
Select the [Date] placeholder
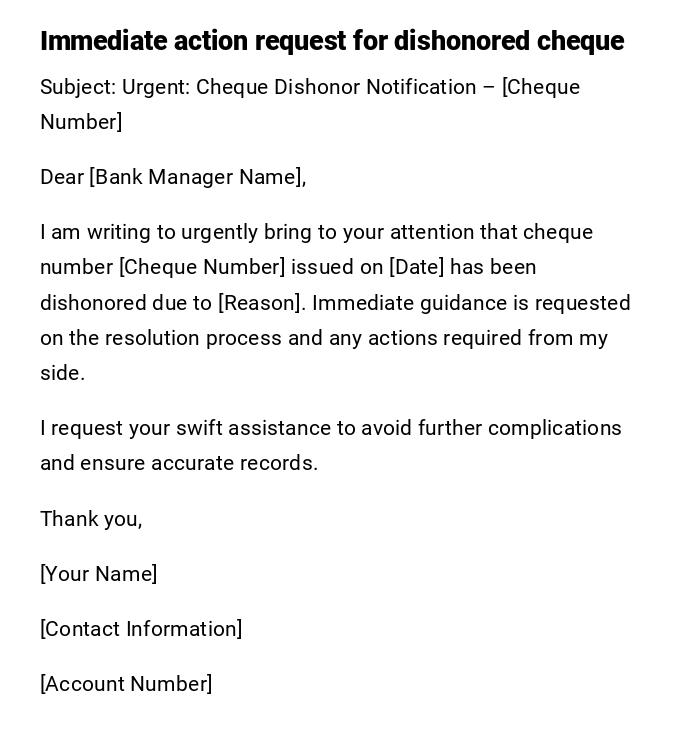(x=416, y=268)
